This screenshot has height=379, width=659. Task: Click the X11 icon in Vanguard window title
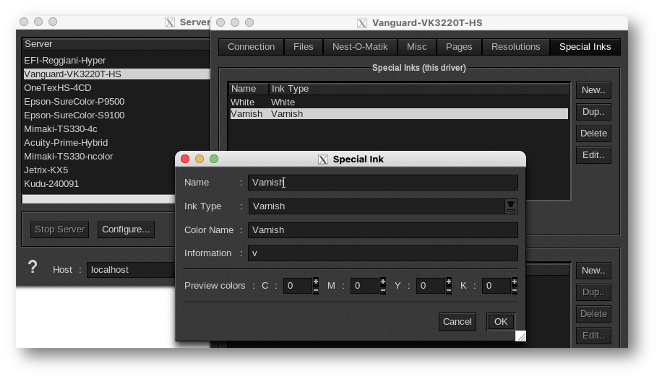pyautogui.click(x=362, y=23)
